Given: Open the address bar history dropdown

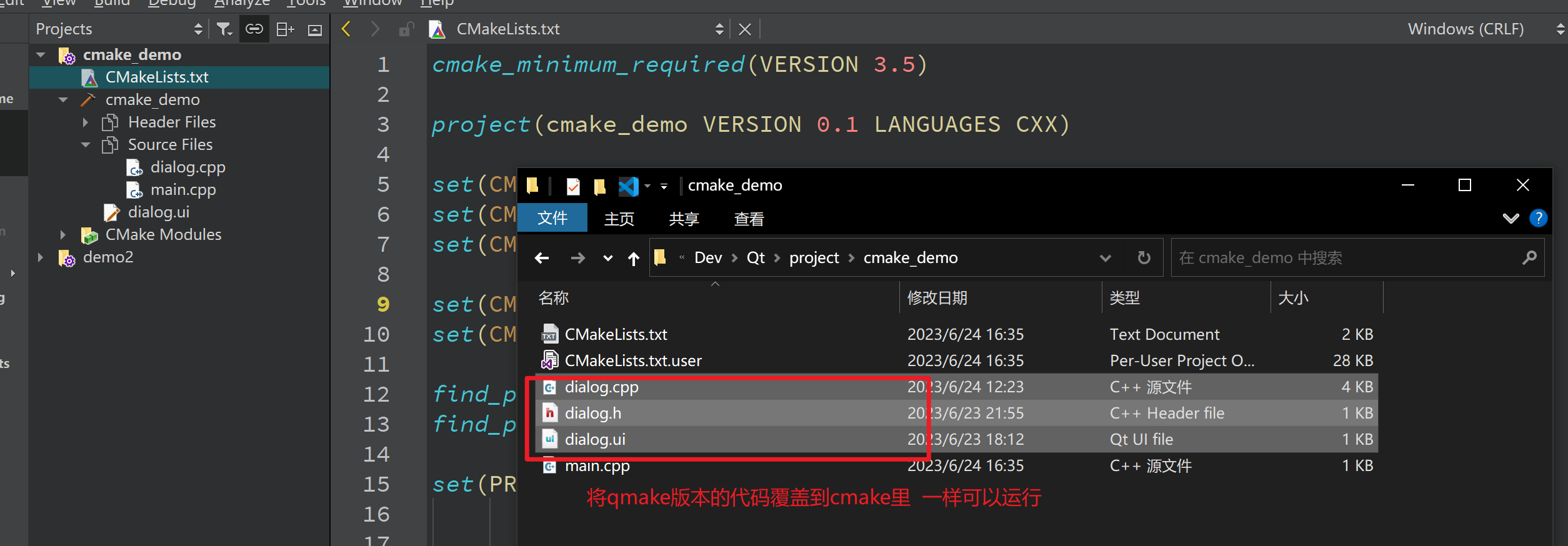Looking at the screenshot, I should click(1105, 258).
